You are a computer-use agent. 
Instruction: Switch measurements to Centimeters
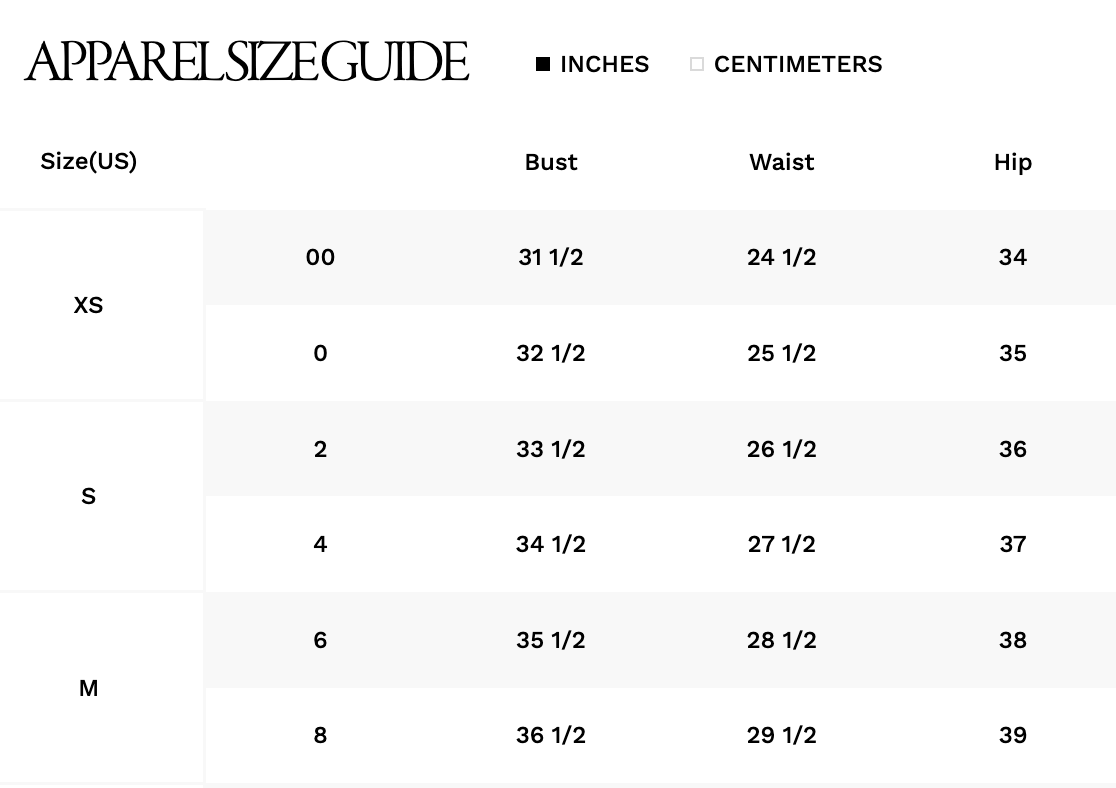(x=697, y=64)
